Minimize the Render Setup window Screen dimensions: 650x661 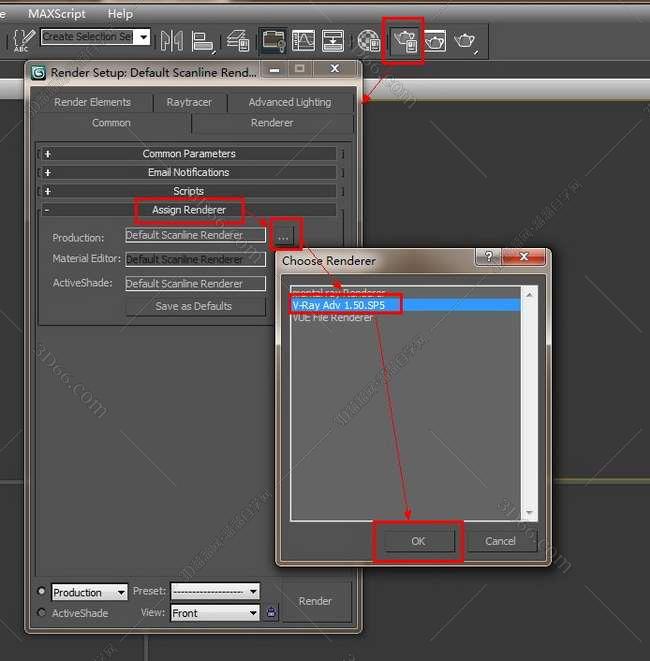(274, 69)
